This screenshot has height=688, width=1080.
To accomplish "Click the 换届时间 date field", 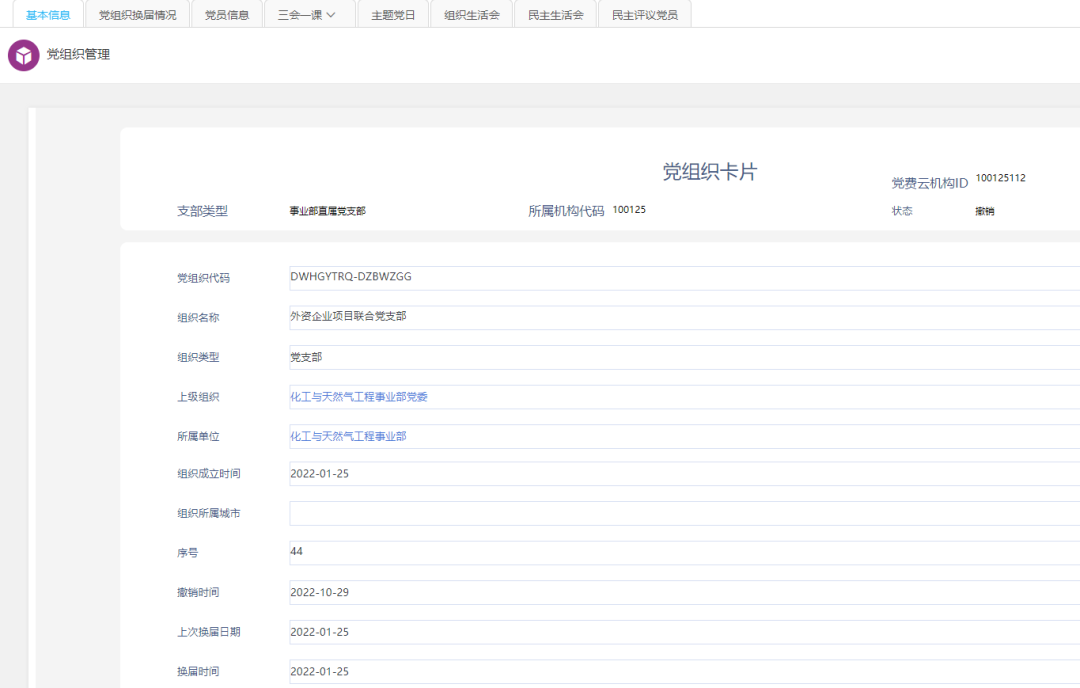I will (x=680, y=671).
